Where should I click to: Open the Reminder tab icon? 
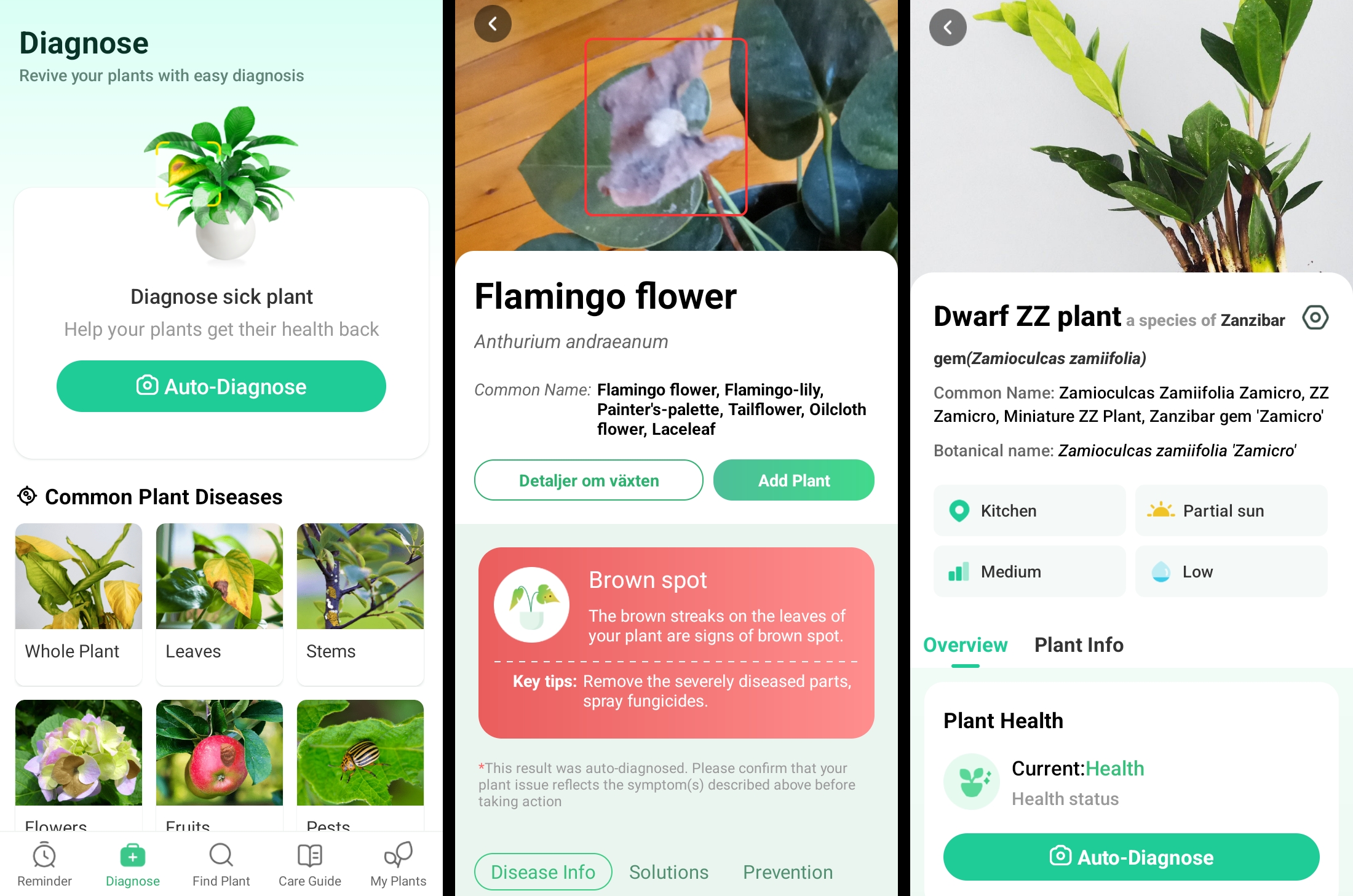44,855
